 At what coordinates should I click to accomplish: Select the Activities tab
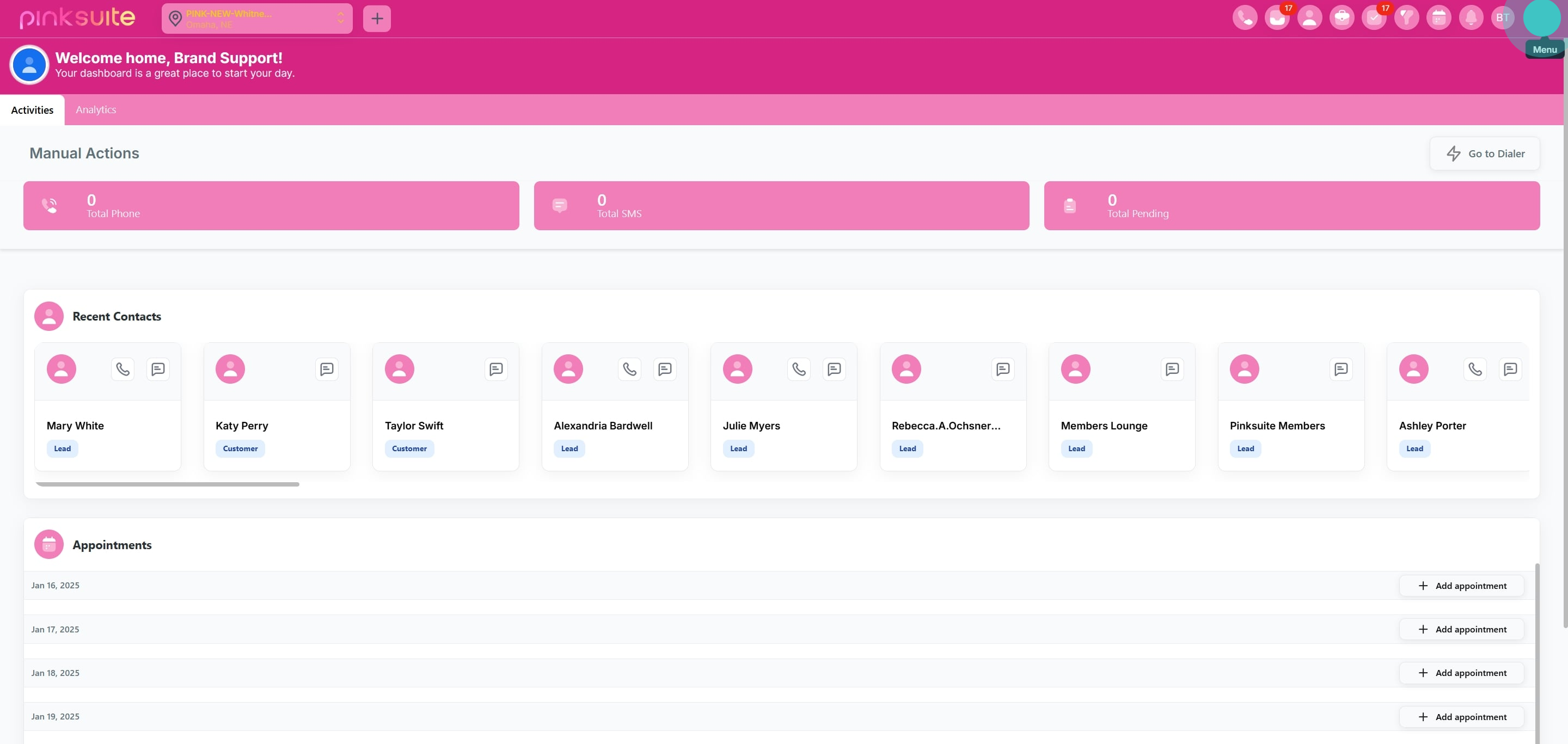pos(32,109)
